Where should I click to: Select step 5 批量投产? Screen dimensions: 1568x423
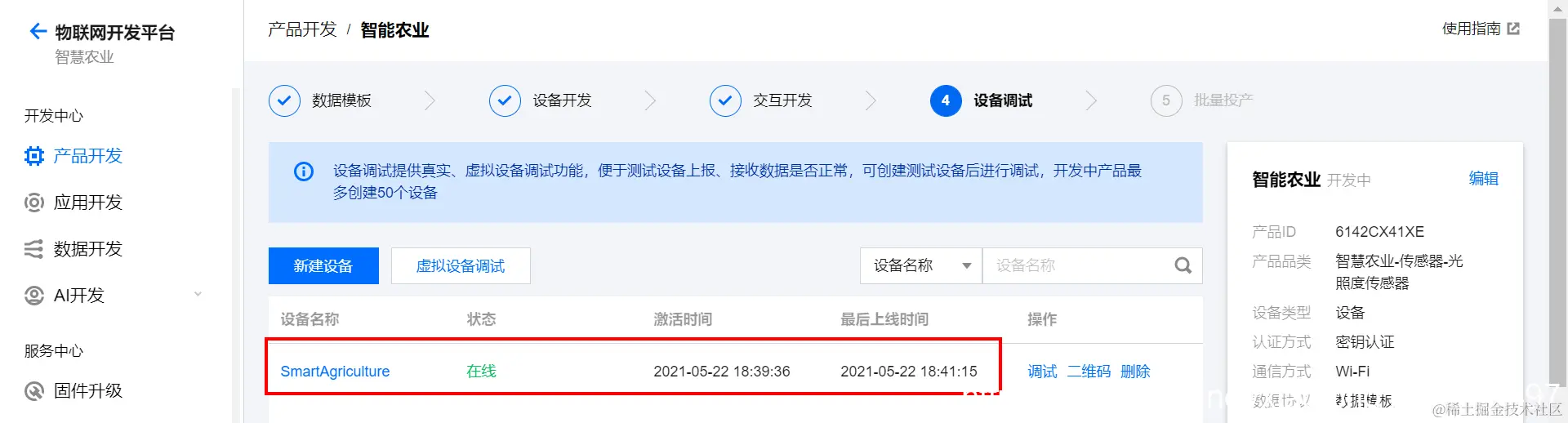click(x=1202, y=100)
